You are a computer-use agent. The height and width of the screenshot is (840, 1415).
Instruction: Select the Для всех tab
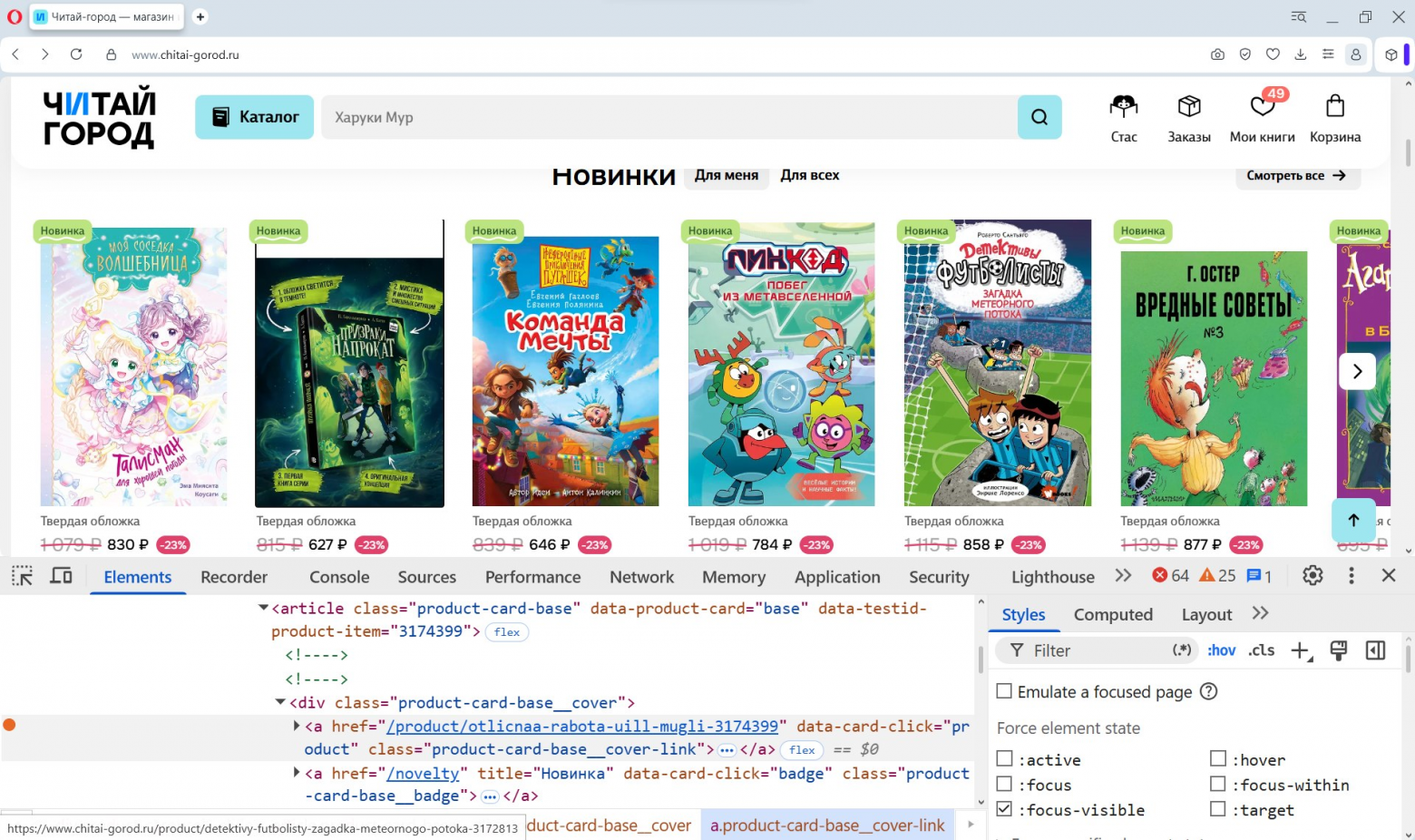coord(810,175)
